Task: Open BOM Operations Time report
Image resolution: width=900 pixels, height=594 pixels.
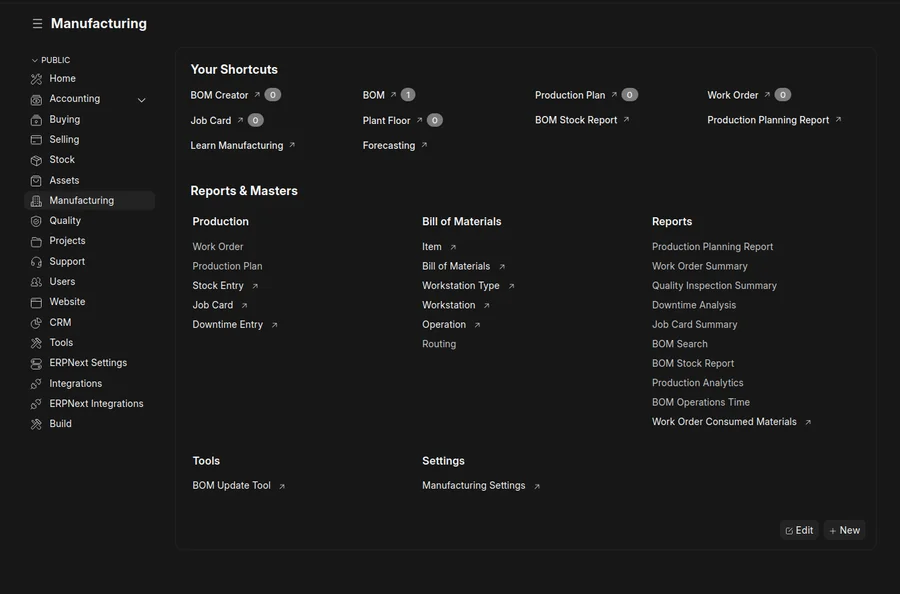Action: click(701, 402)
